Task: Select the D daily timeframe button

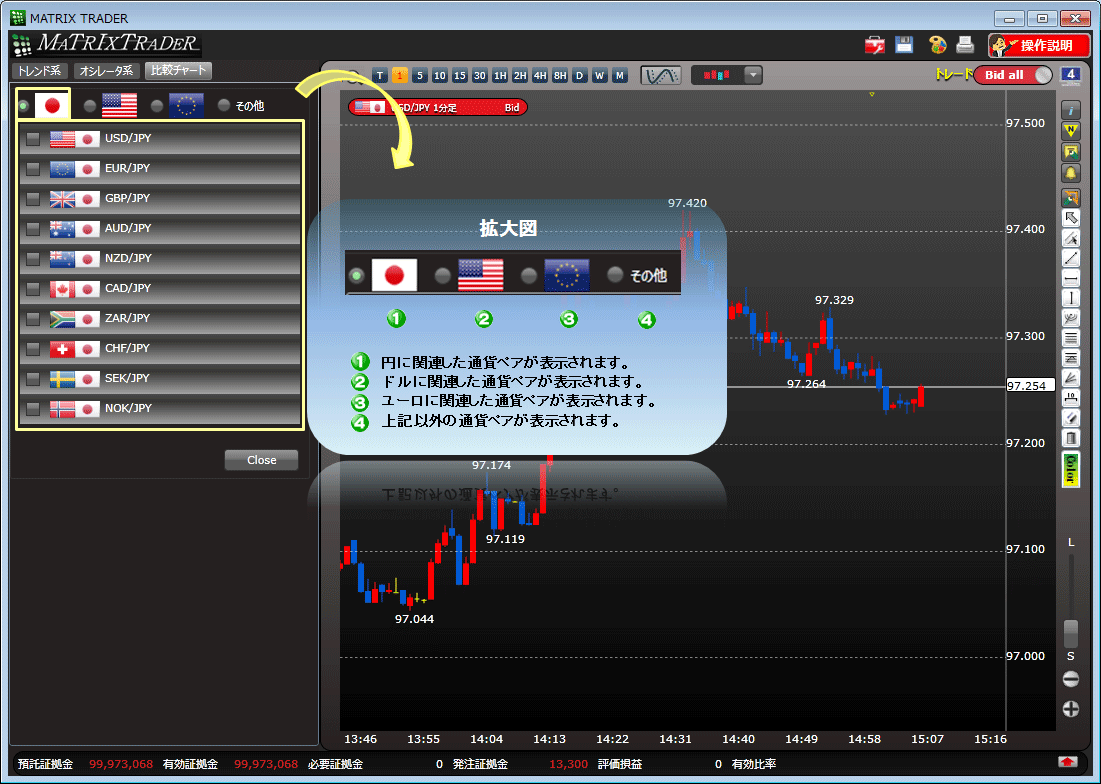Action: click(x=579, y=75)
